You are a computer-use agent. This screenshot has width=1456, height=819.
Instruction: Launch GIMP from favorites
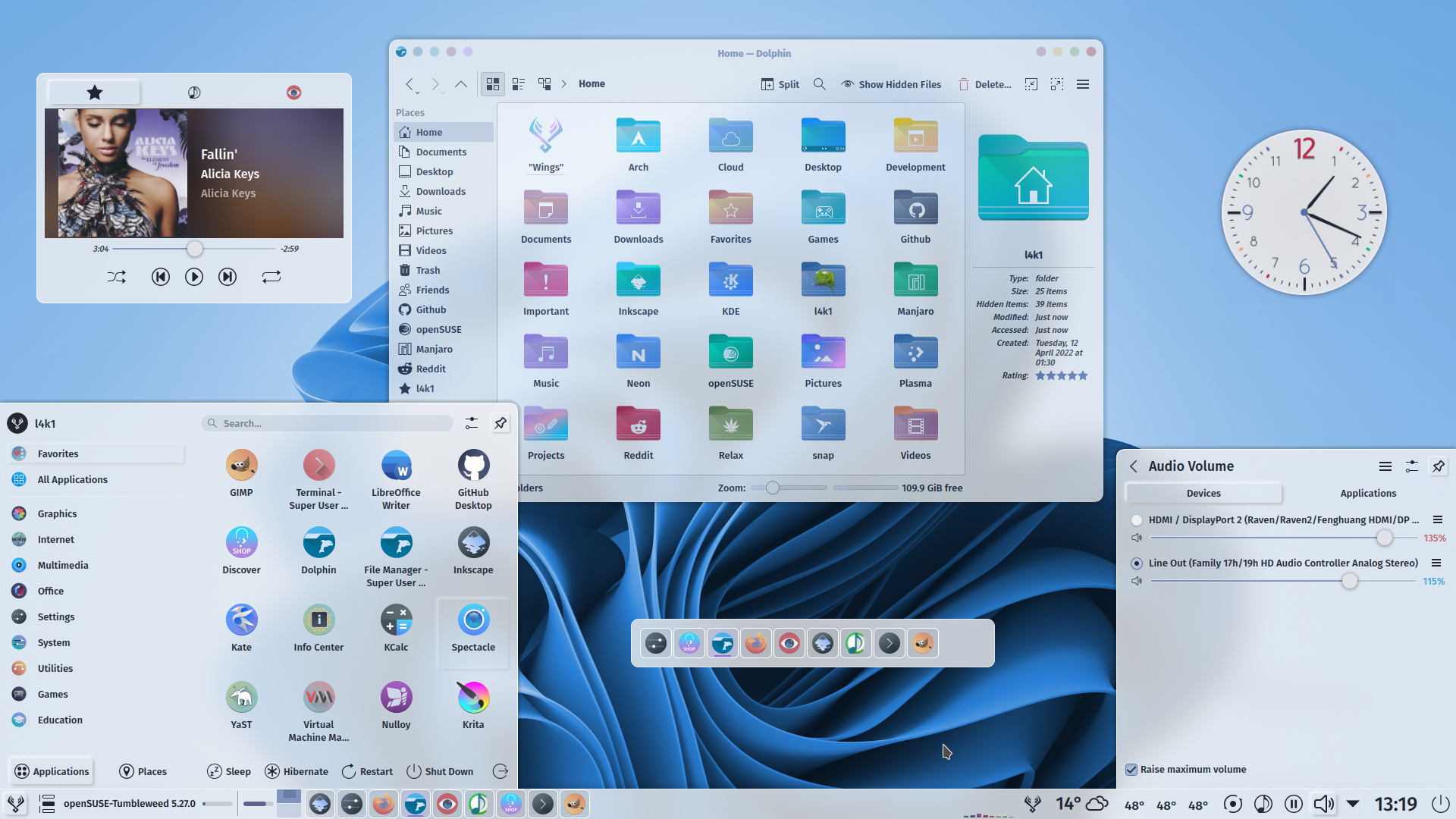click(x=241, y=474)
